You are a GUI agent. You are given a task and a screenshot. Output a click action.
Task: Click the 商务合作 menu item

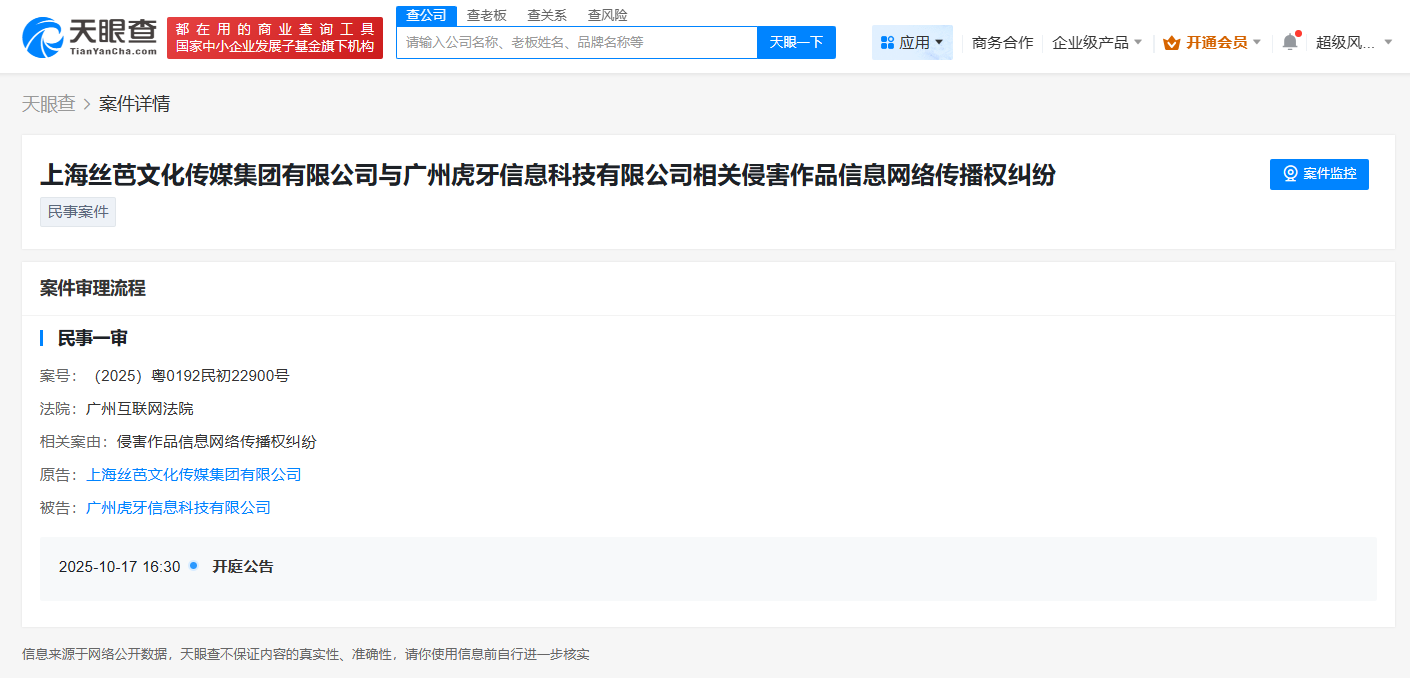click(x=1001, y=43)
